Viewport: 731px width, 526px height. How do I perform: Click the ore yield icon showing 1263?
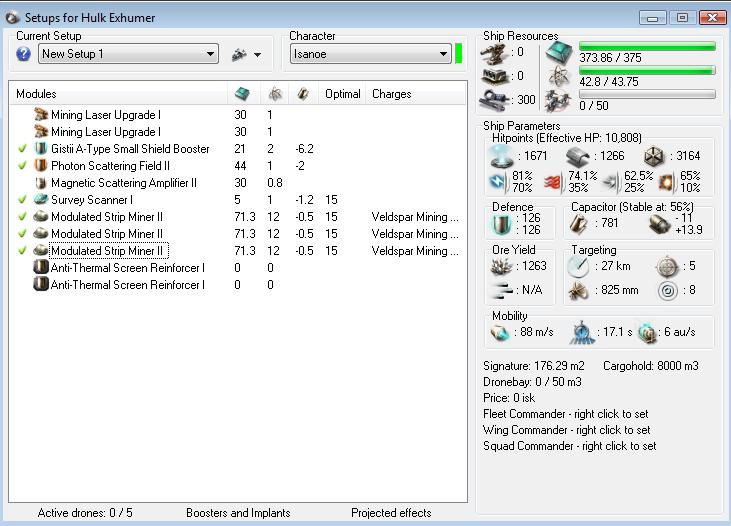[502, 267]
